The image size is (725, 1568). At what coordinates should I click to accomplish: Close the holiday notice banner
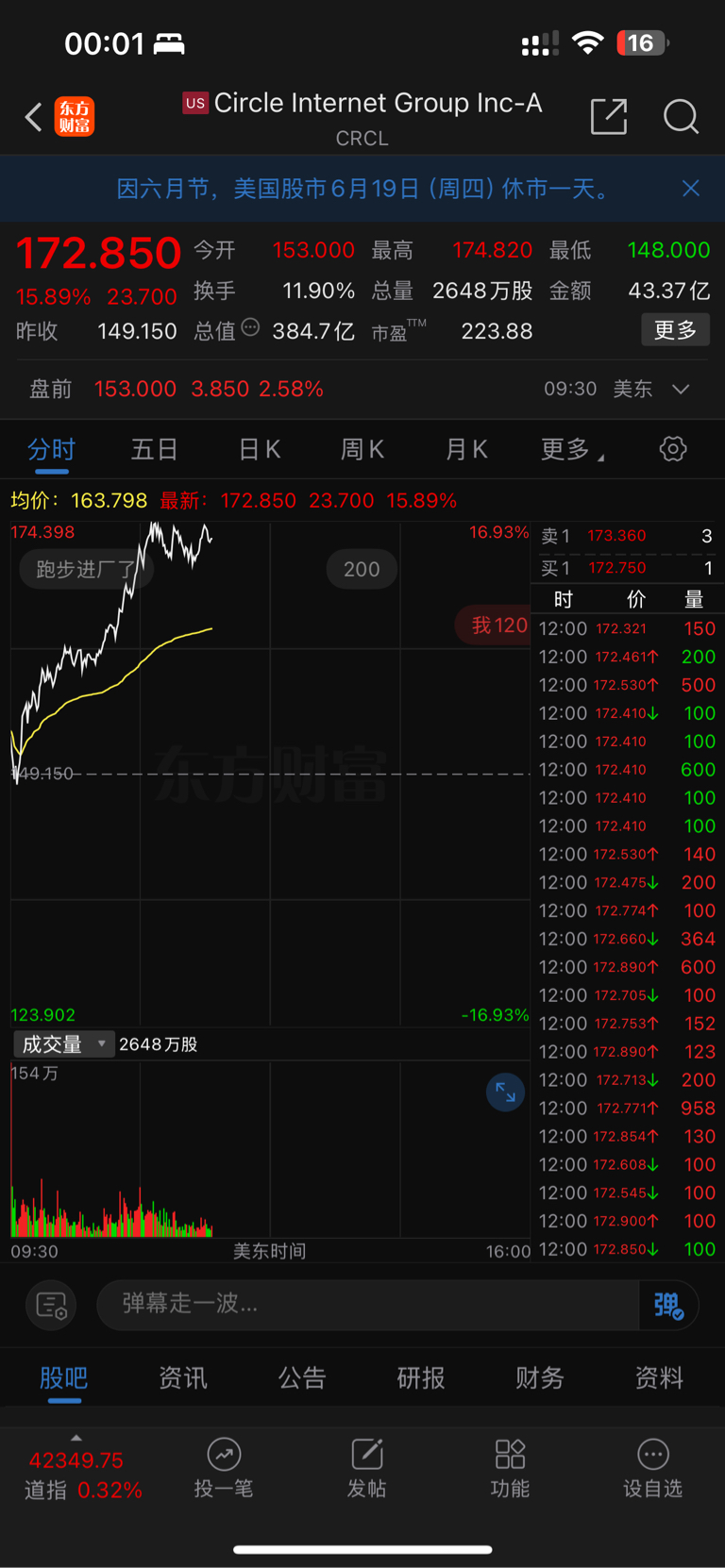691,189
